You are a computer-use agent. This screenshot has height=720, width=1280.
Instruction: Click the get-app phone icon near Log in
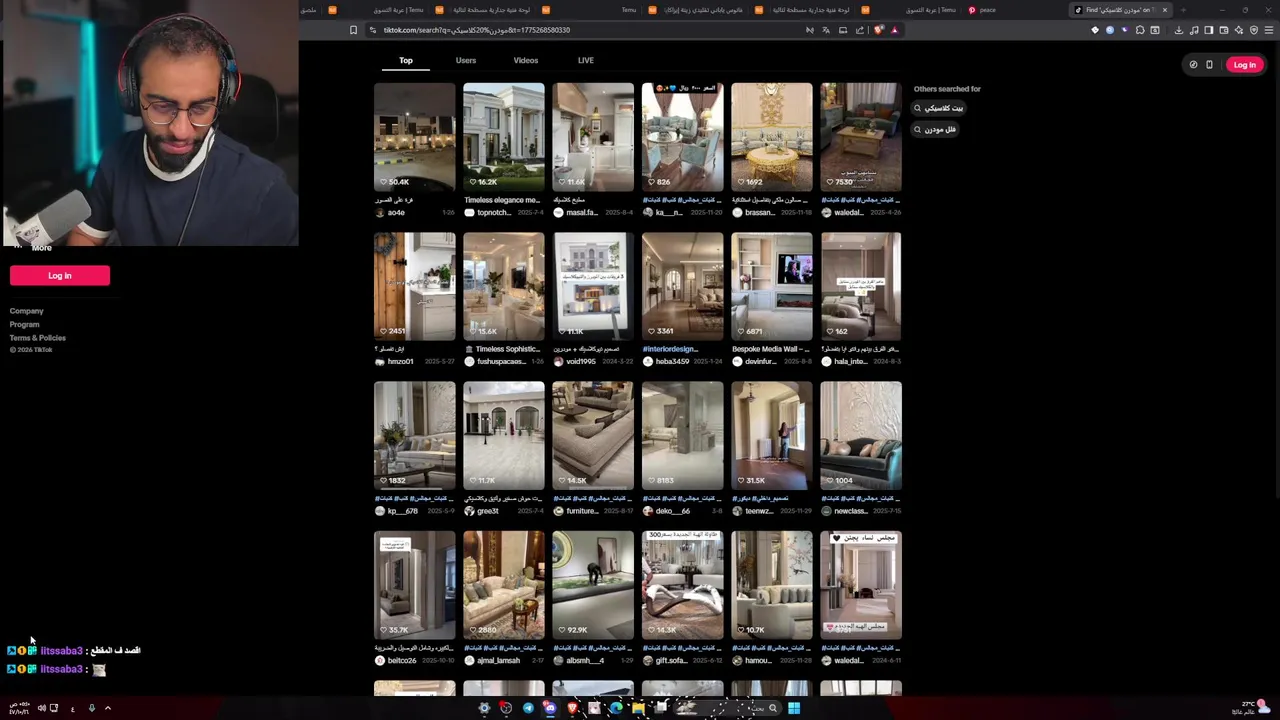click(x=1209, y=65)
